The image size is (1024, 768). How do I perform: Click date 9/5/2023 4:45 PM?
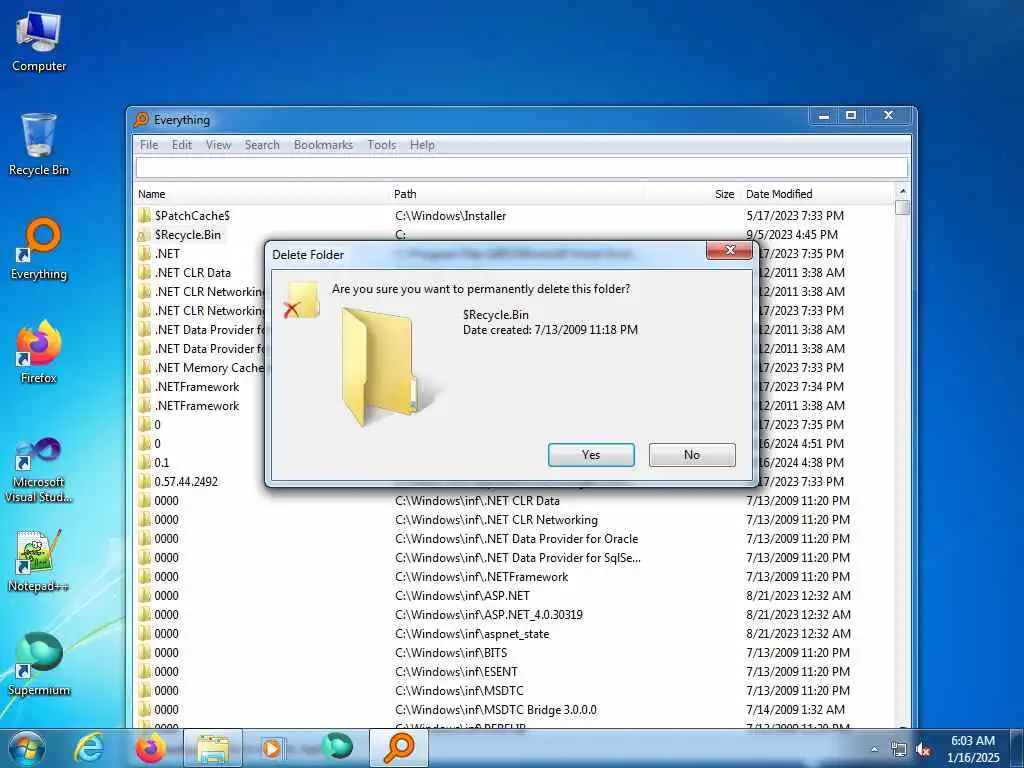tap(792, 234)
